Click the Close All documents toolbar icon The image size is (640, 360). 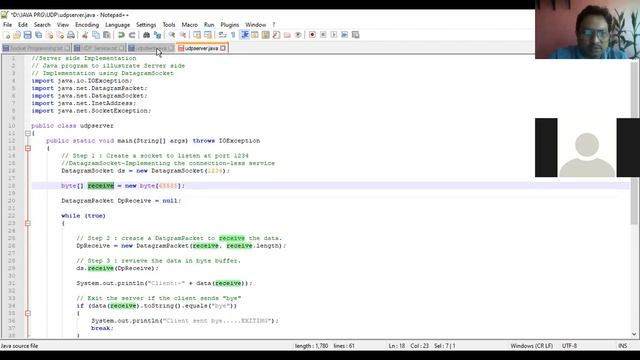point(60,35)
